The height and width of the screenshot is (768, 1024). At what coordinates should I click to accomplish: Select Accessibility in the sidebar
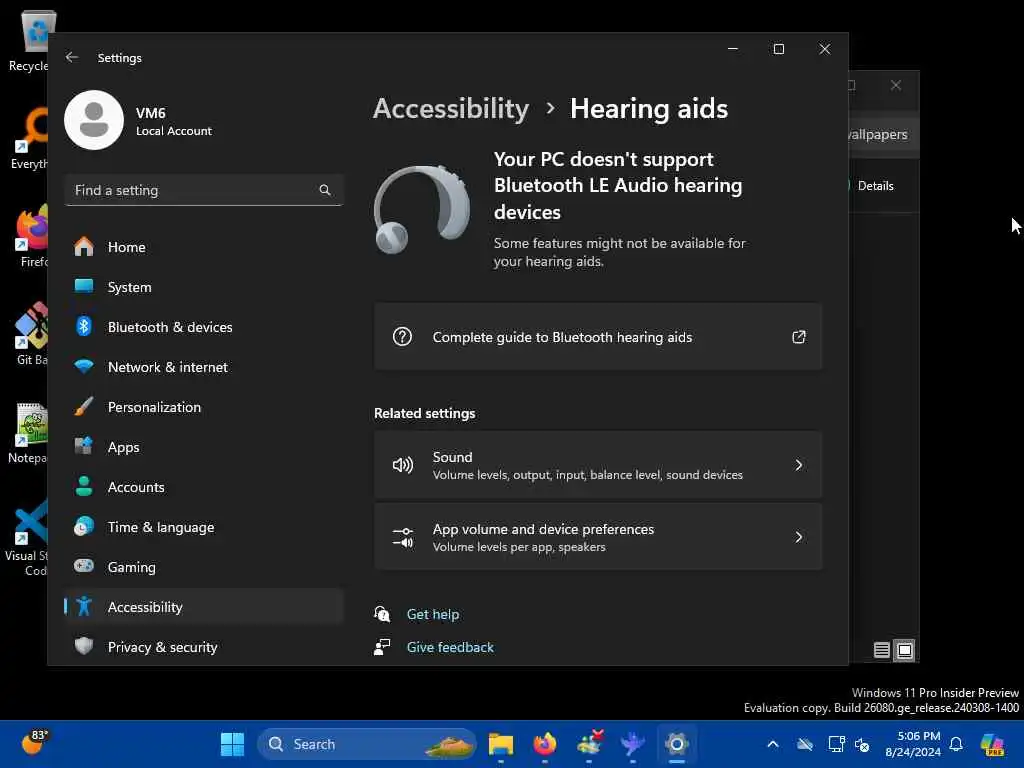tap(204, 607)
